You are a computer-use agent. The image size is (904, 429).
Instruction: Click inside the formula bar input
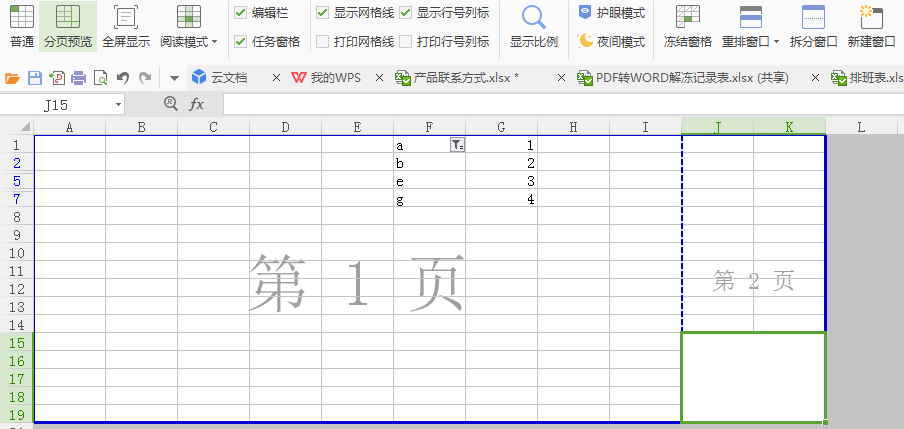pos(563,104)
